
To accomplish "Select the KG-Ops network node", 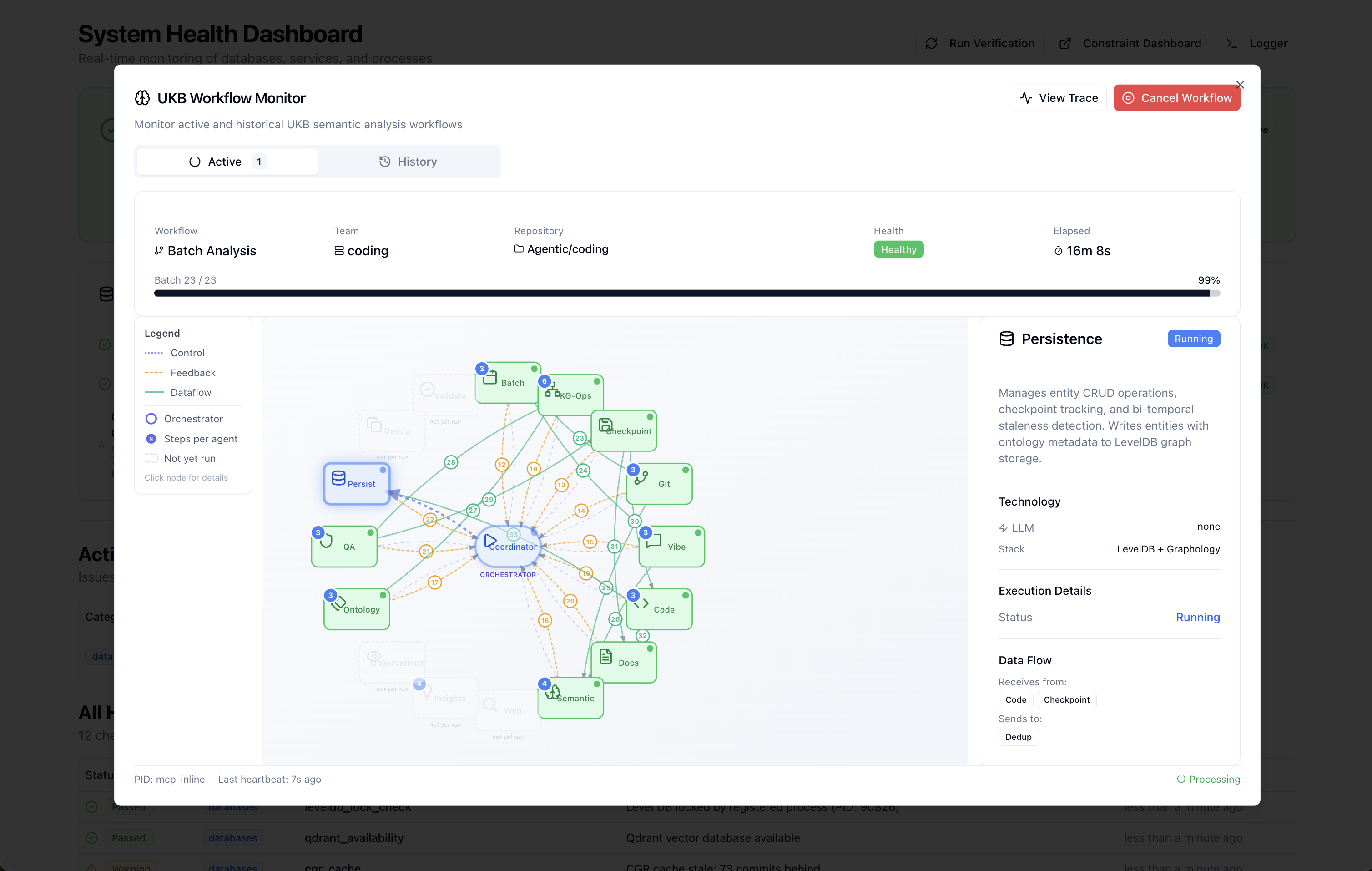I will (x=571, y=395).
